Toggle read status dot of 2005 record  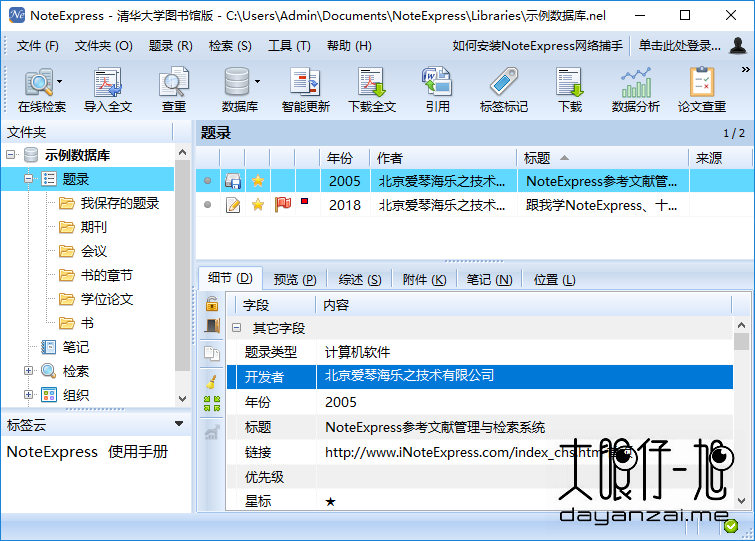tap(208, 181)
